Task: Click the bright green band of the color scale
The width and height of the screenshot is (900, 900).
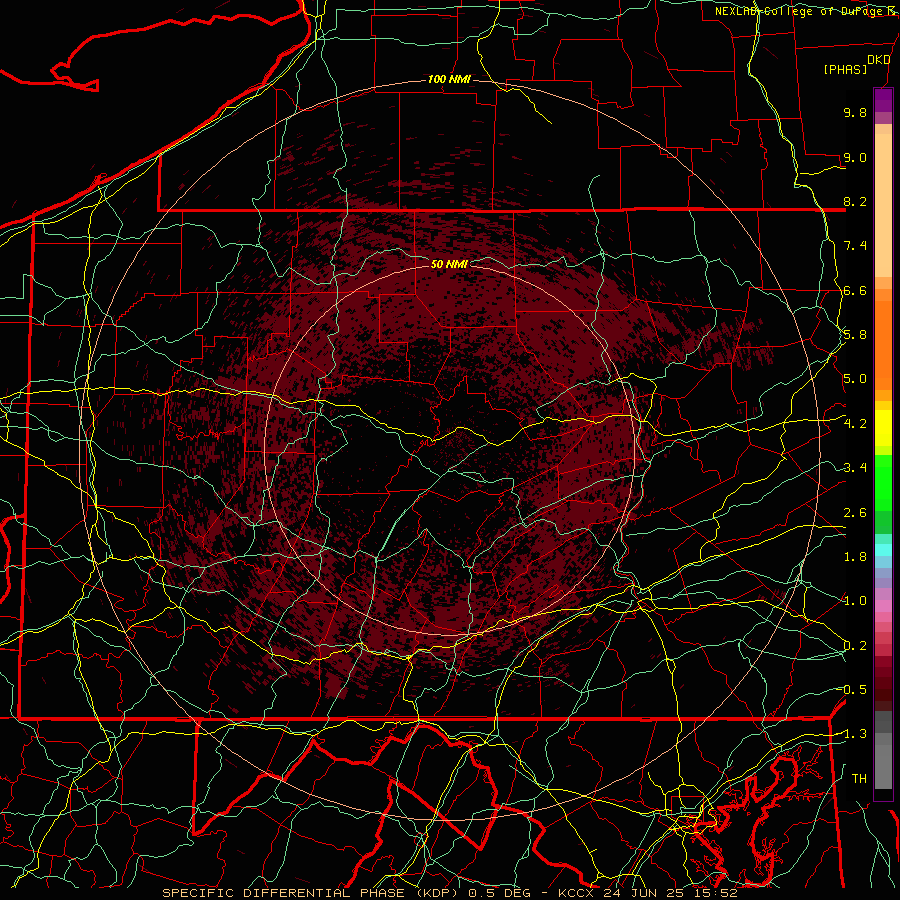Action: tap(883, 483)
